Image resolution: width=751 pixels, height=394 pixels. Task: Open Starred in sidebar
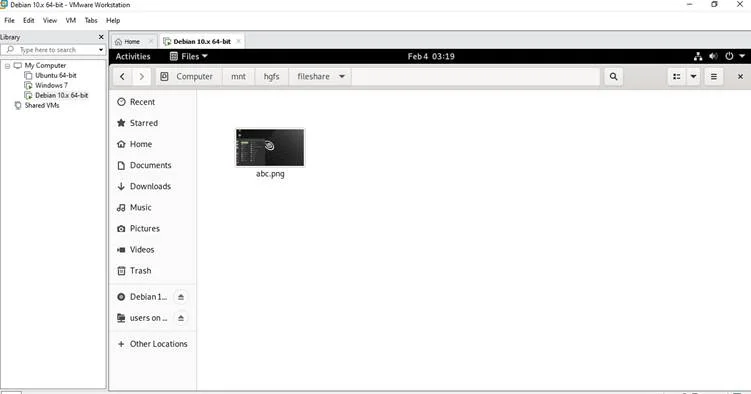[x=153, y=123]
